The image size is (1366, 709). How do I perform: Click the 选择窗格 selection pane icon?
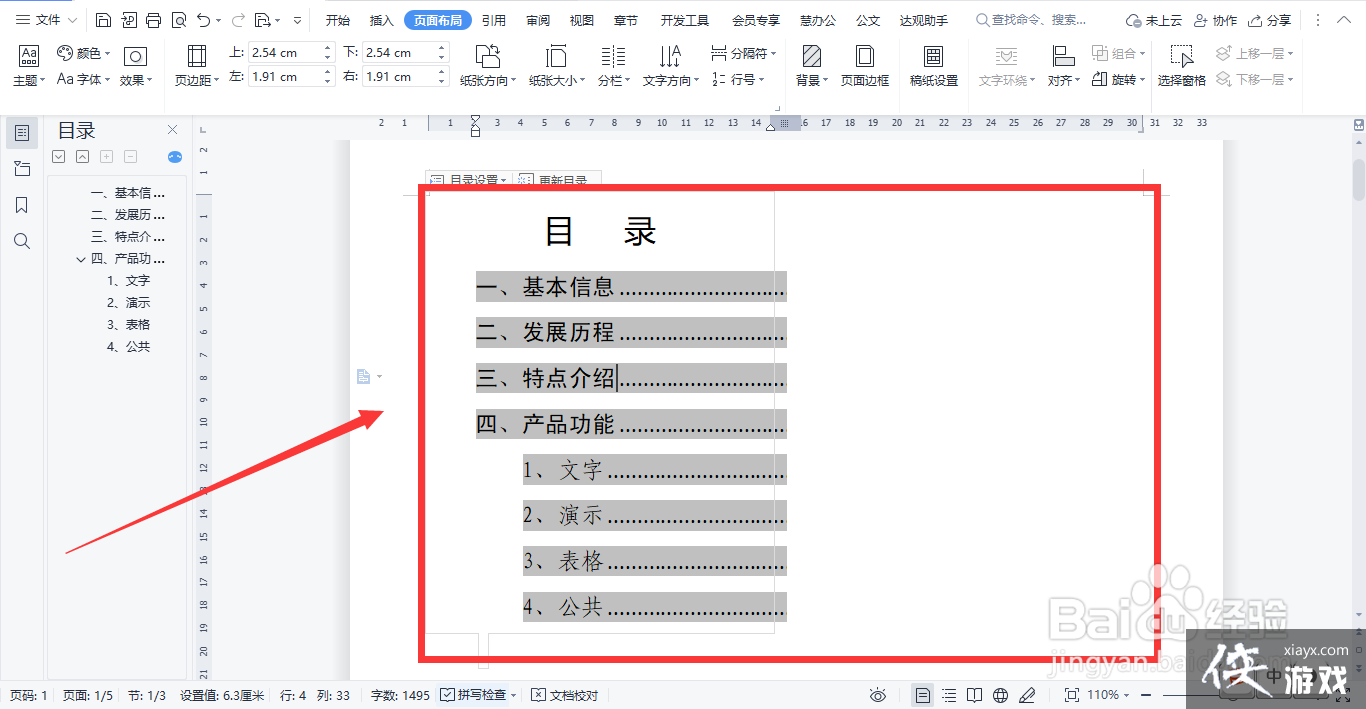coord(1181,65)
